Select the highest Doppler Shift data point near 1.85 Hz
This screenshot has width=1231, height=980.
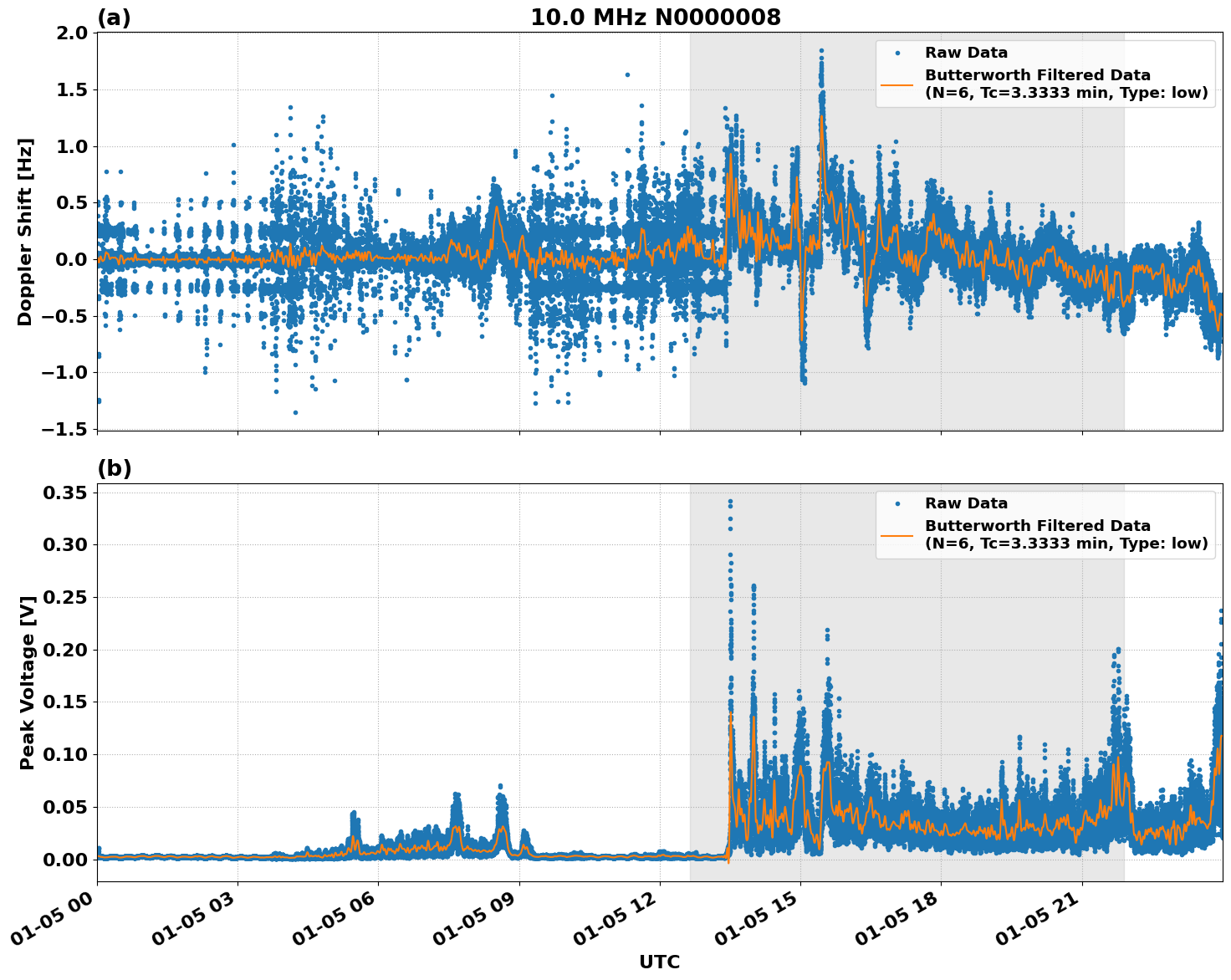point(821,51)
